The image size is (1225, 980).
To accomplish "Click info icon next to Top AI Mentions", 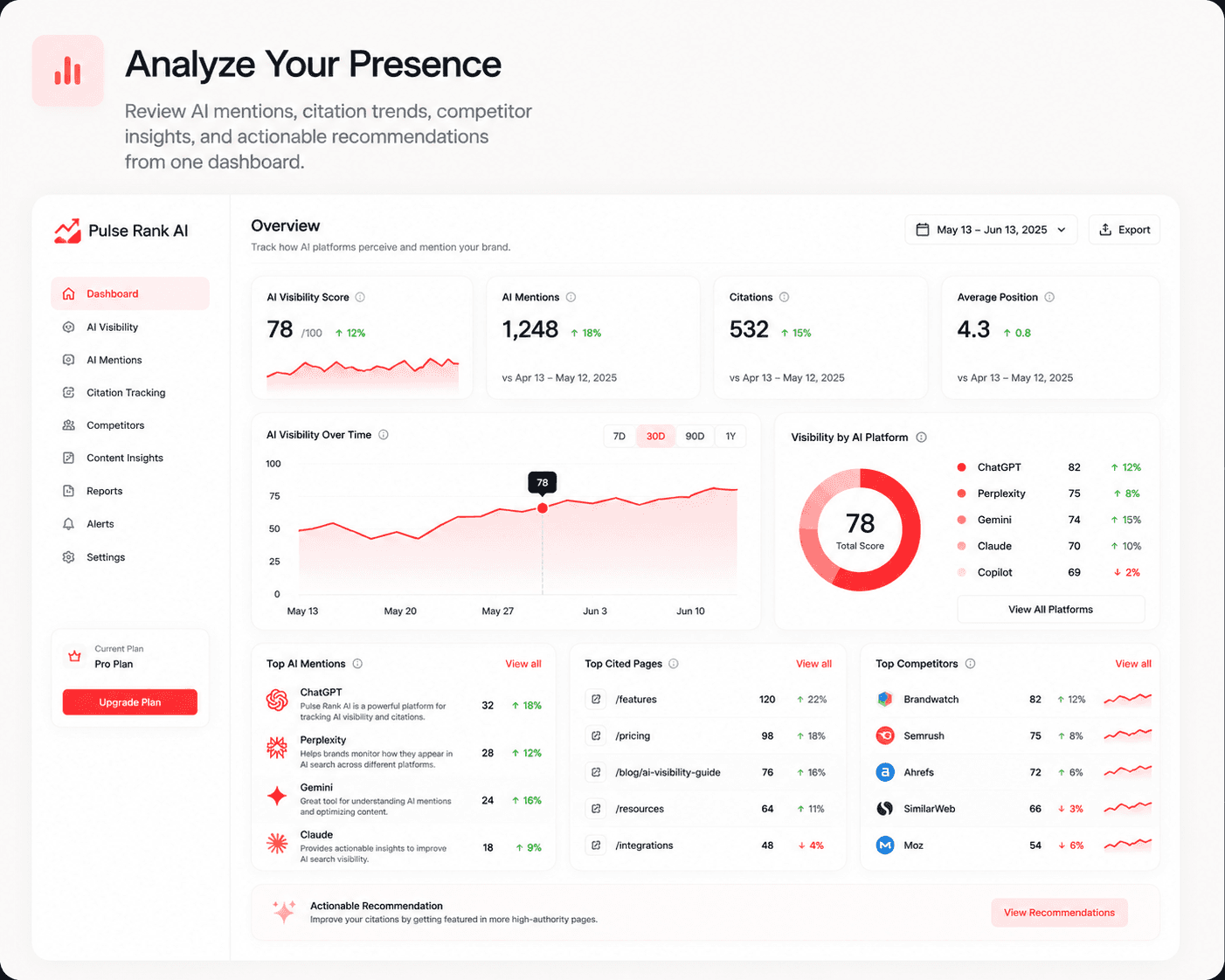I will (357, 664).
